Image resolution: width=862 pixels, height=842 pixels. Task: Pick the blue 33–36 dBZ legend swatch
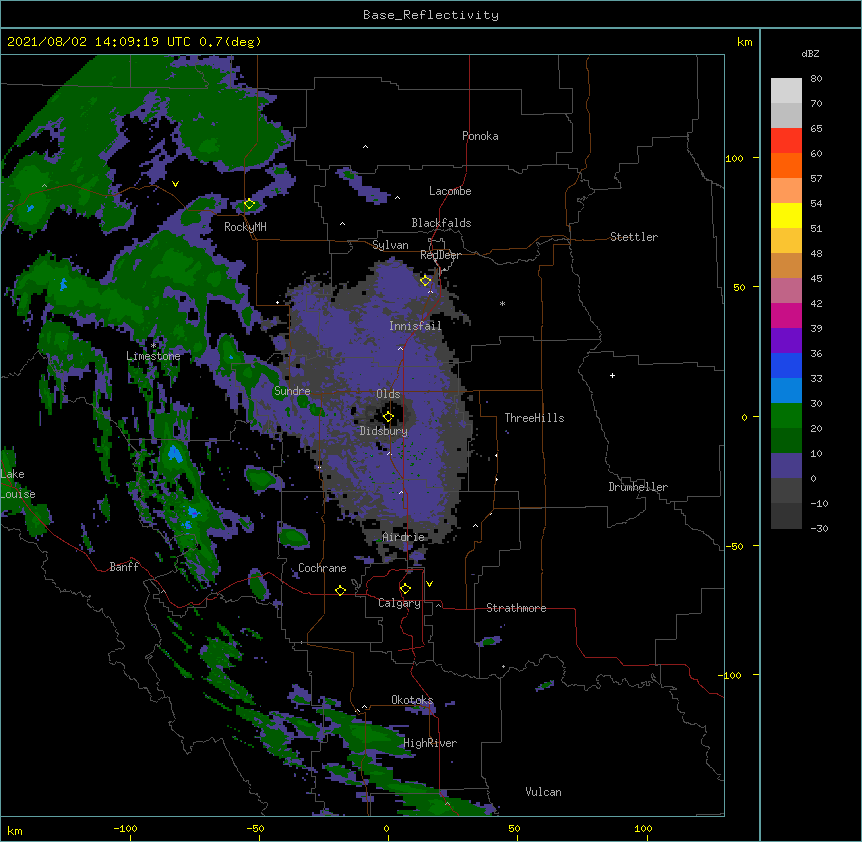pyautogui.click(x=786, y=365)
